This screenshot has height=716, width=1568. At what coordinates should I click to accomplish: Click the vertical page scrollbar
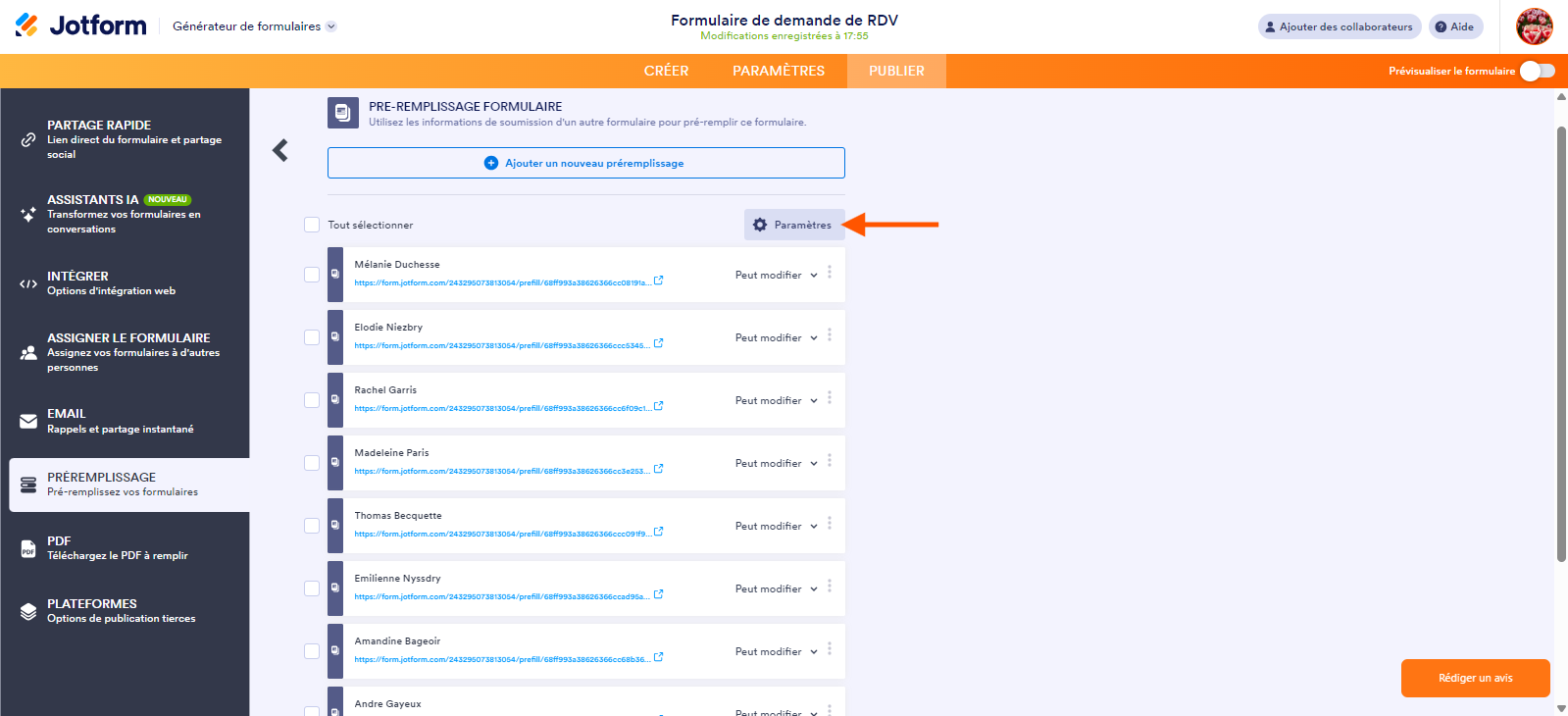[1561, 343]
